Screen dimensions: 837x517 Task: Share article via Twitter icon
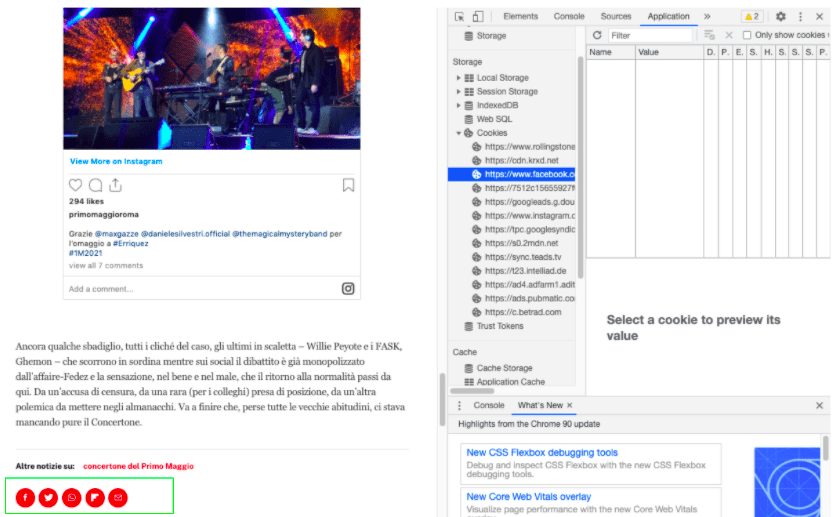pyautogui.click(x=48, y=497)
